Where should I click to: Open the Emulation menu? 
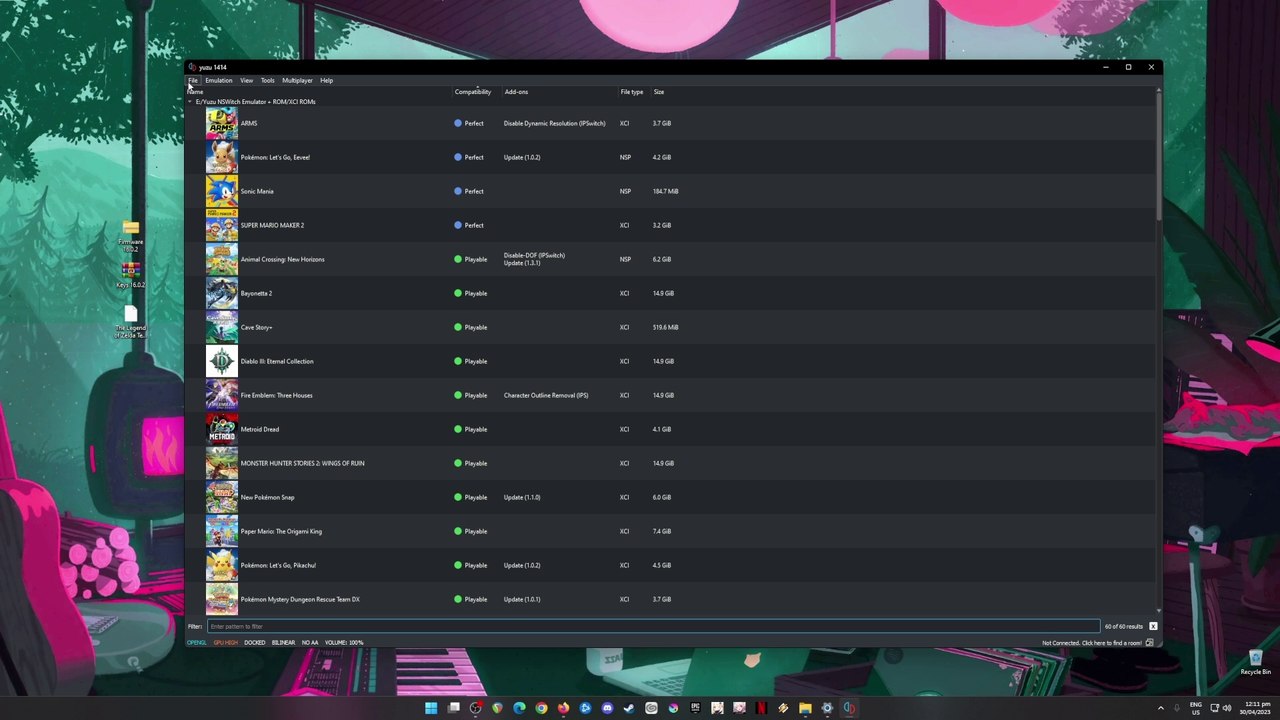(219, 80)
